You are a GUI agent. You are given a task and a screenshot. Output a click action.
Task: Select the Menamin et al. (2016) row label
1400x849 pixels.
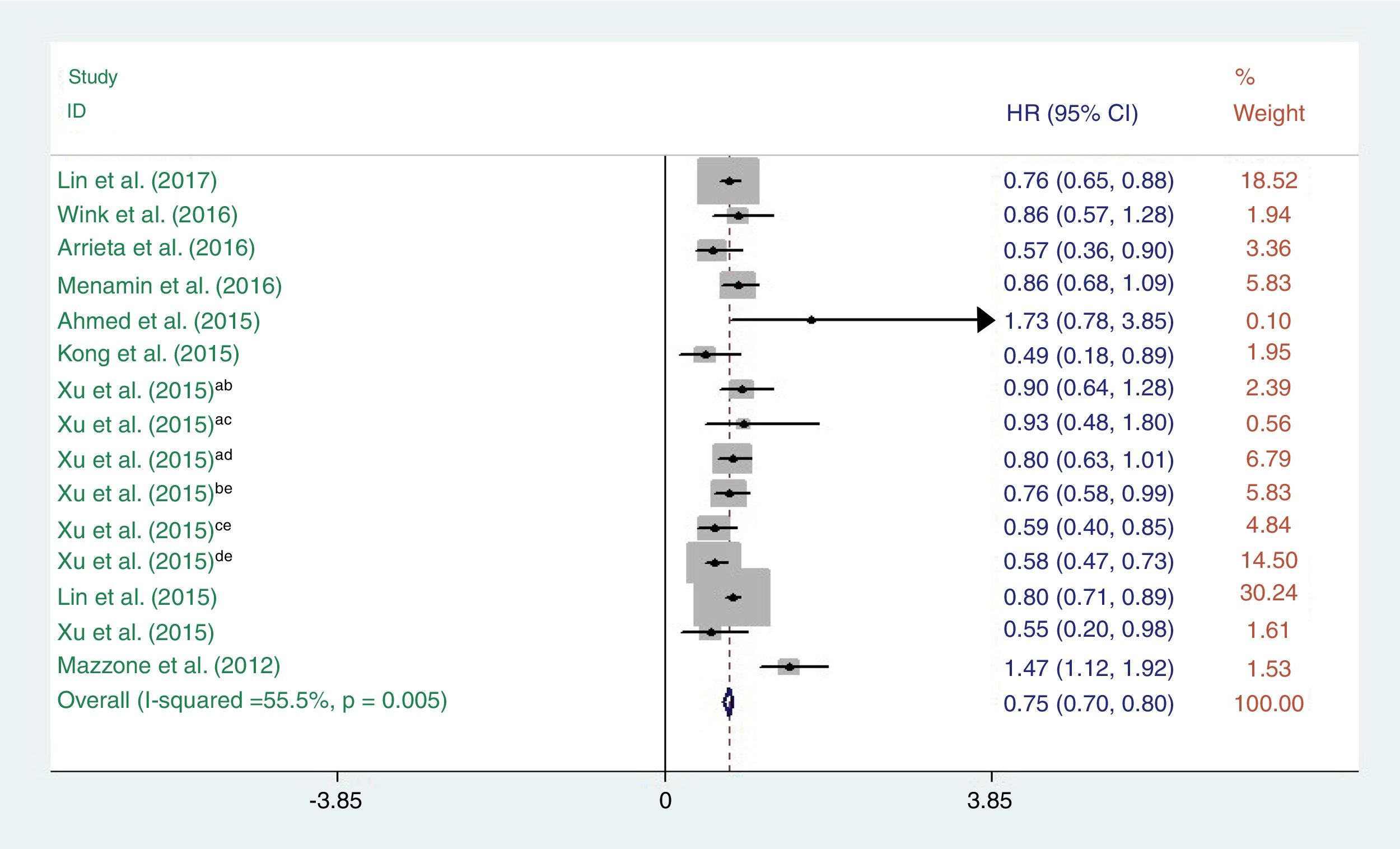pyautogui.click(x=169, y=285)
